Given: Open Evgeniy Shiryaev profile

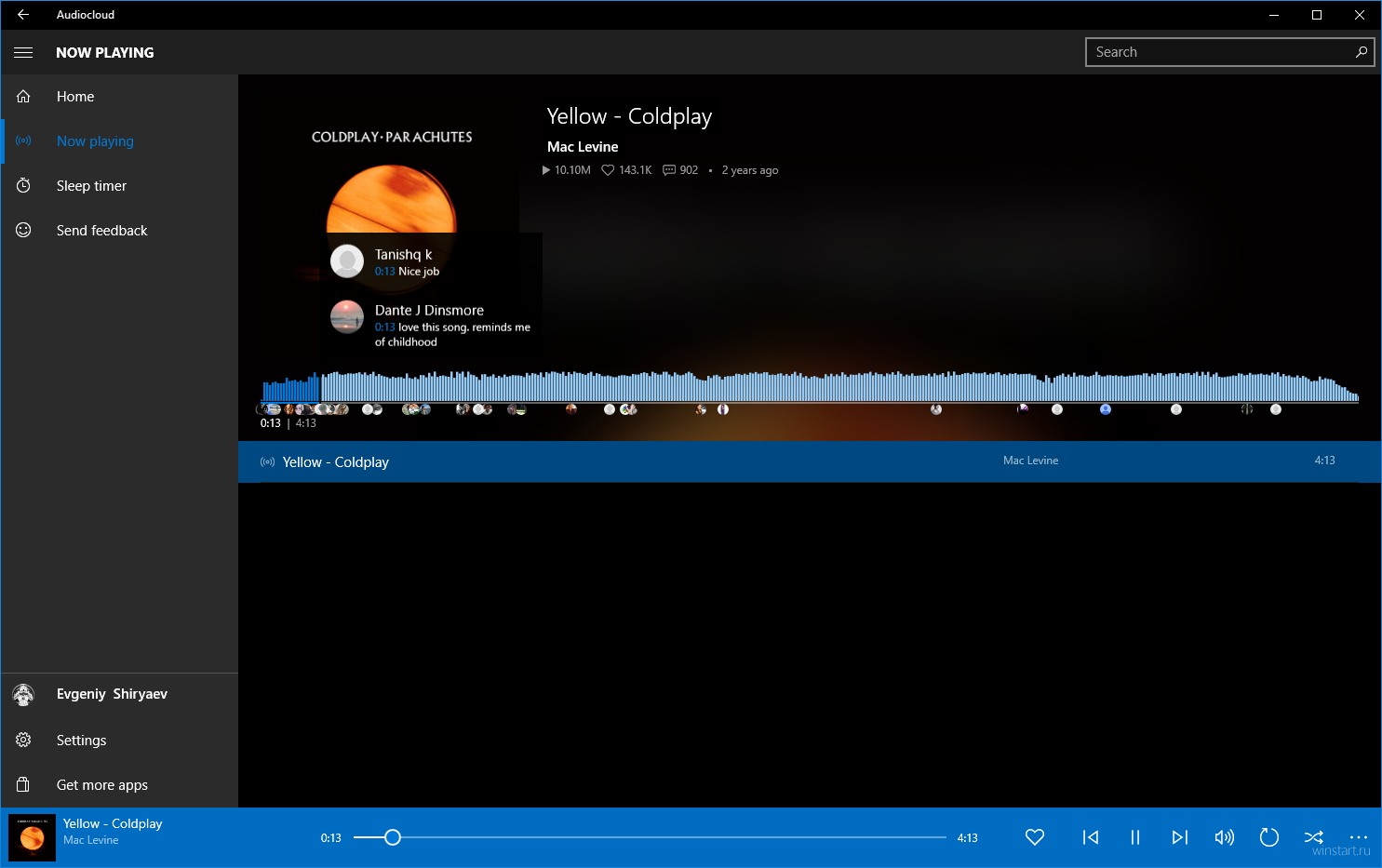Looking at the screenshot, I should pos(119,694).
